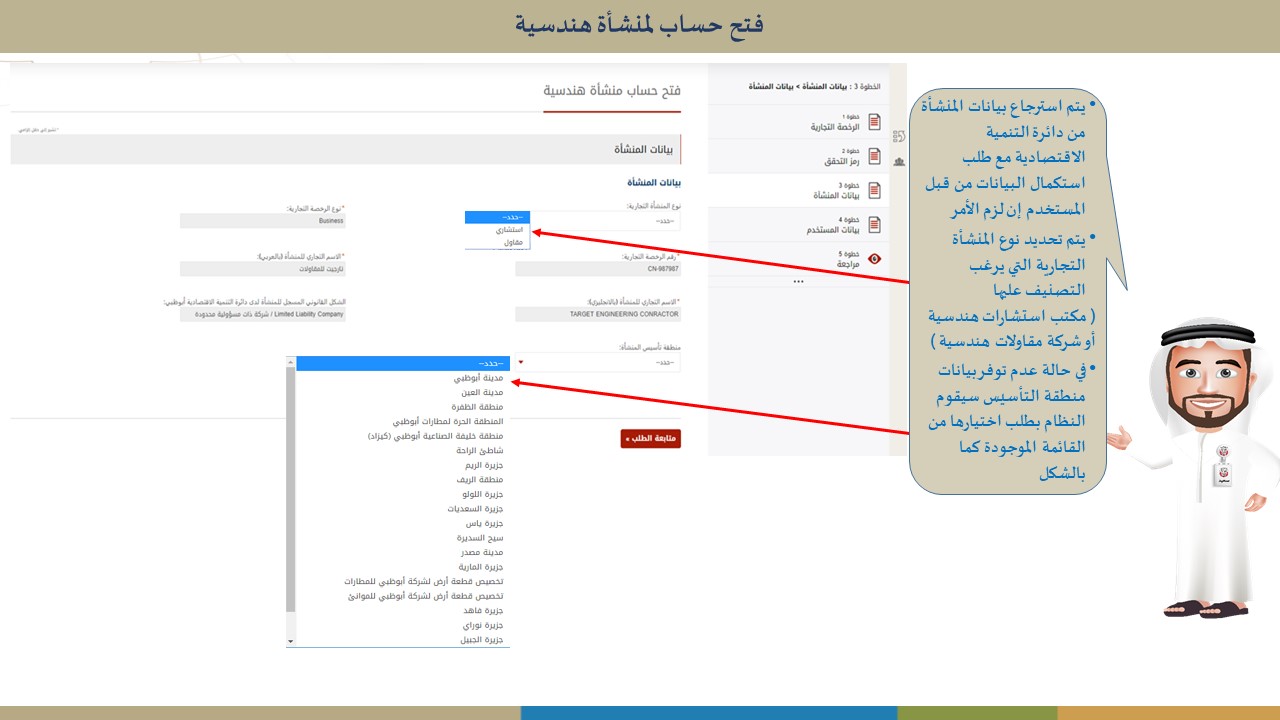
Task: Click the document icon for step 1 الرخصة التجارية
Action: (874, 122)
